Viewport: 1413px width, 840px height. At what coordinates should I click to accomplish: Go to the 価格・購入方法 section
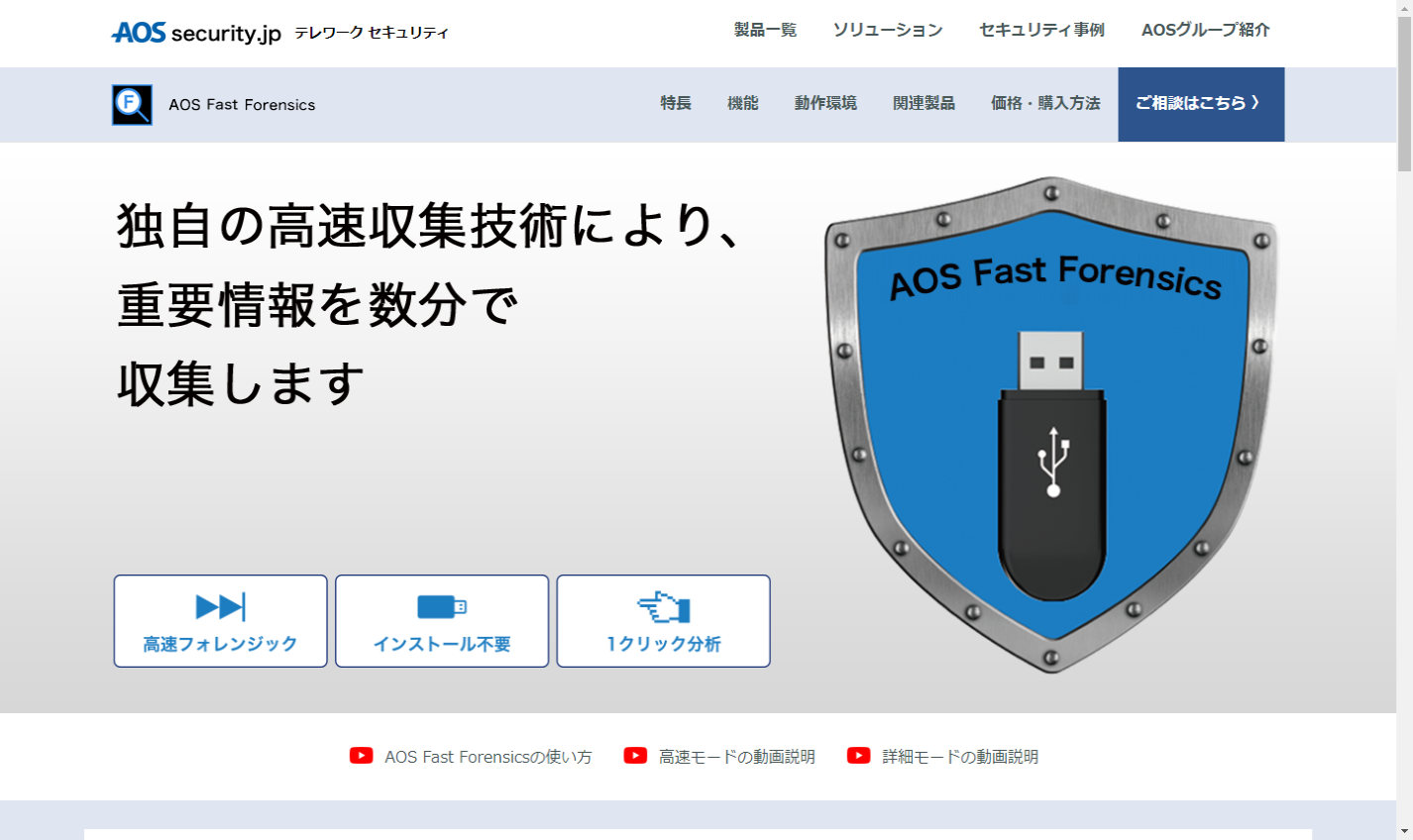tap(1045, 103)
